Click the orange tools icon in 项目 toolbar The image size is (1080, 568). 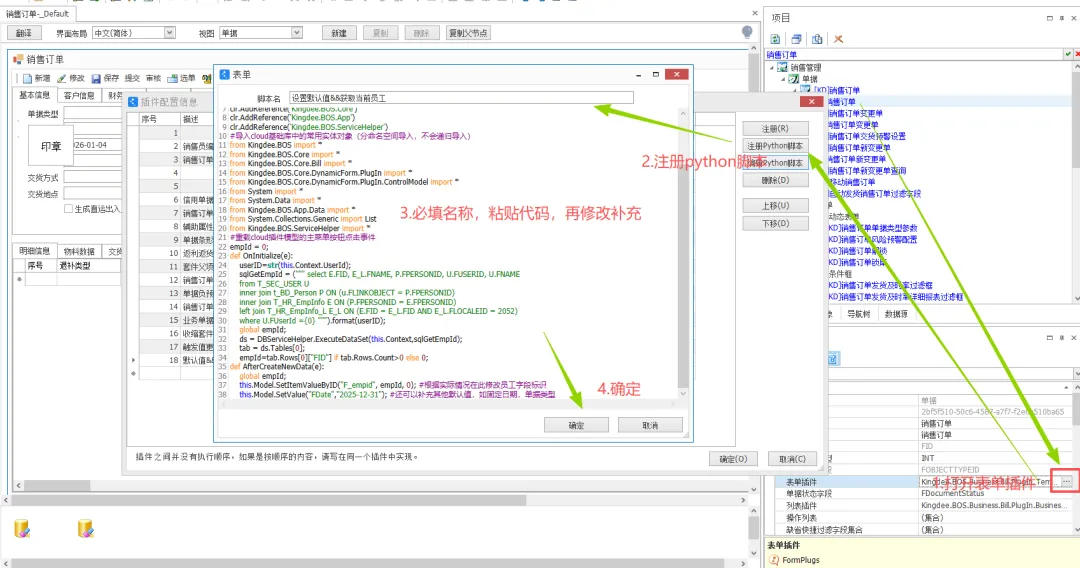pos(838,39)
